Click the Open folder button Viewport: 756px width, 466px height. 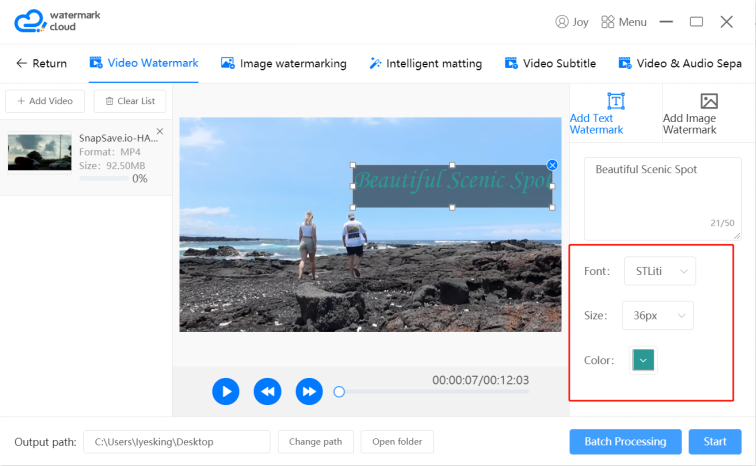(x=397, y=442)
